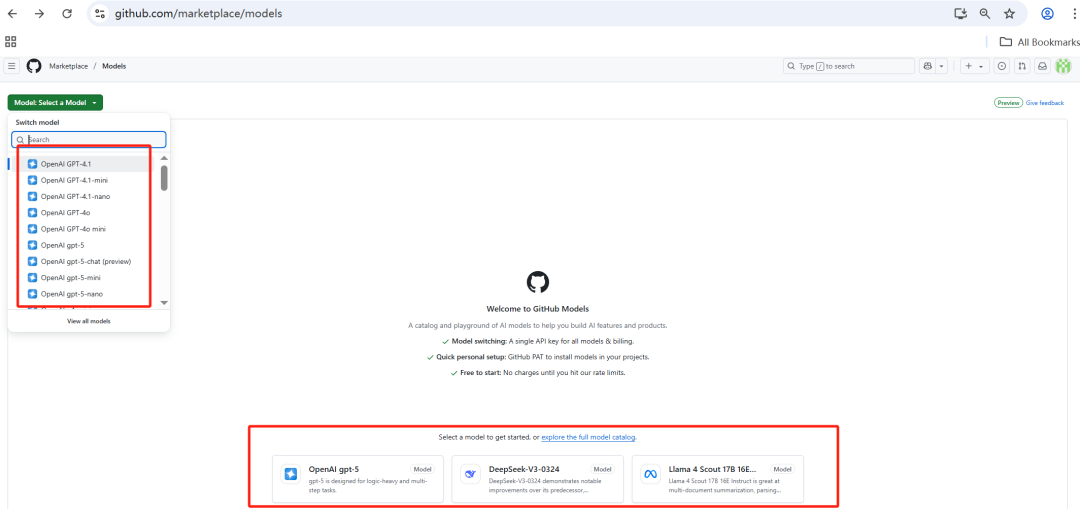Select OpenAI gpt-5 in the Switch model list
The width and height of the screenshot is (1080, 509).
pyautogui.click(x=83, y=245)
